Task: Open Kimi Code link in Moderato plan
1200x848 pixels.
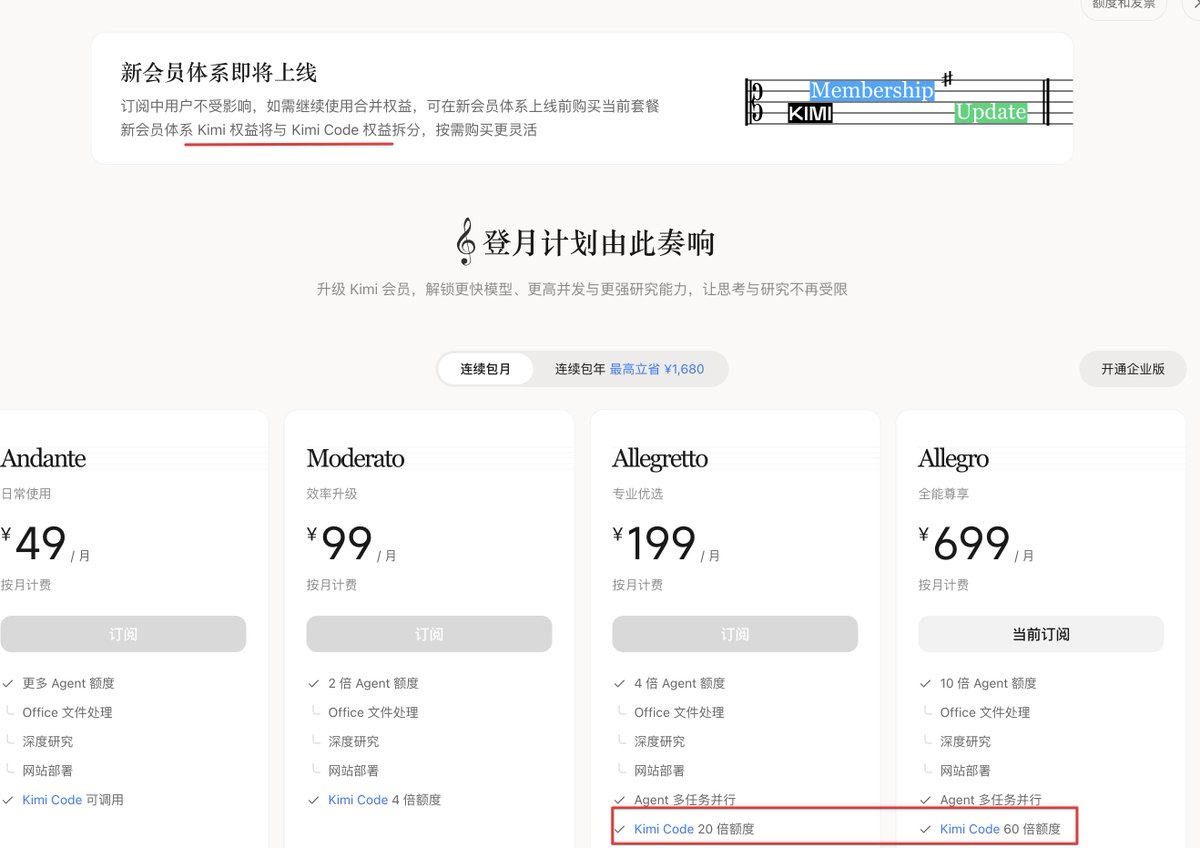Action: click(358, 800)
